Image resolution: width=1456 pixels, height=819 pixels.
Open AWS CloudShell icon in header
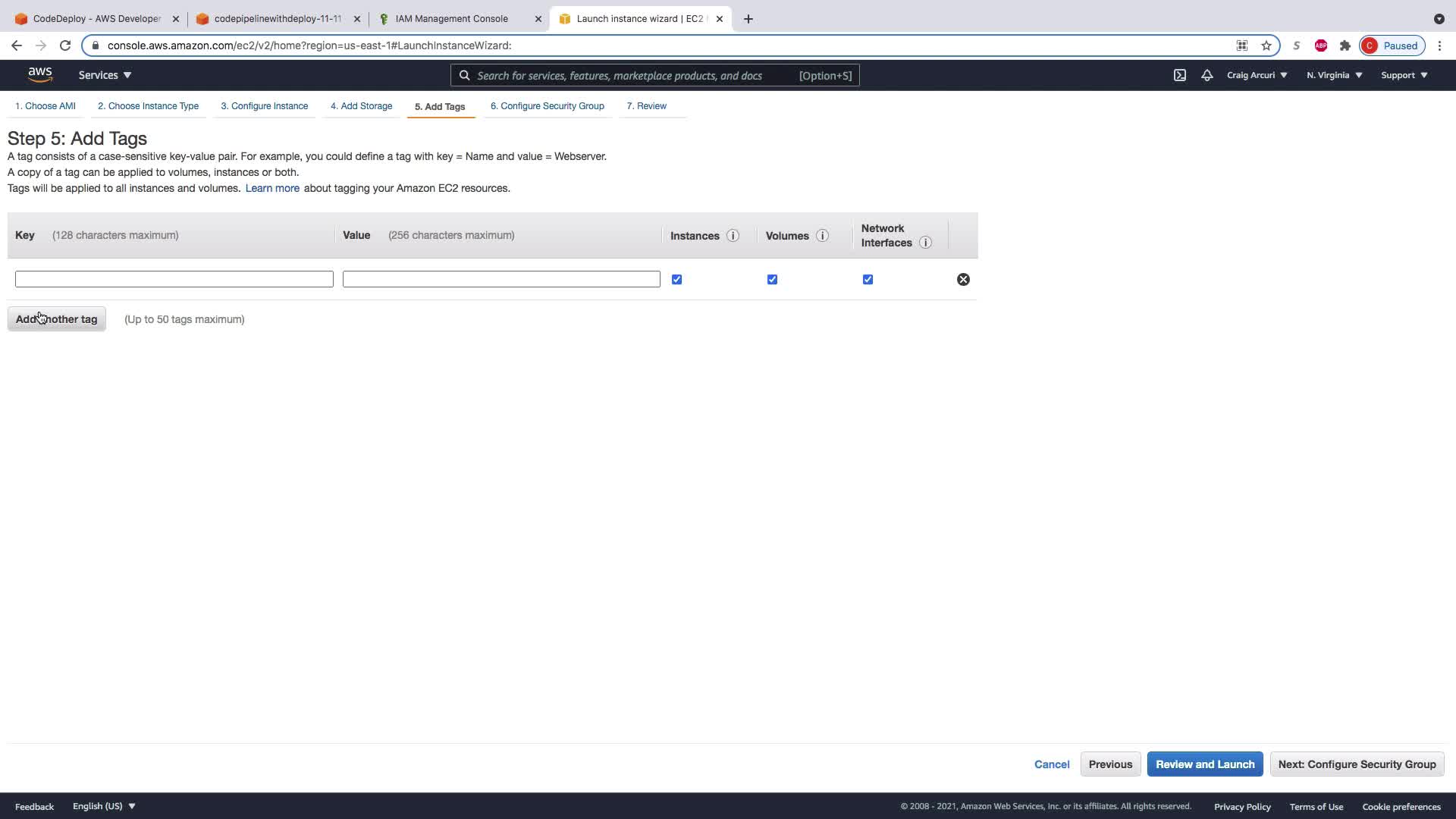point(1179,75)
